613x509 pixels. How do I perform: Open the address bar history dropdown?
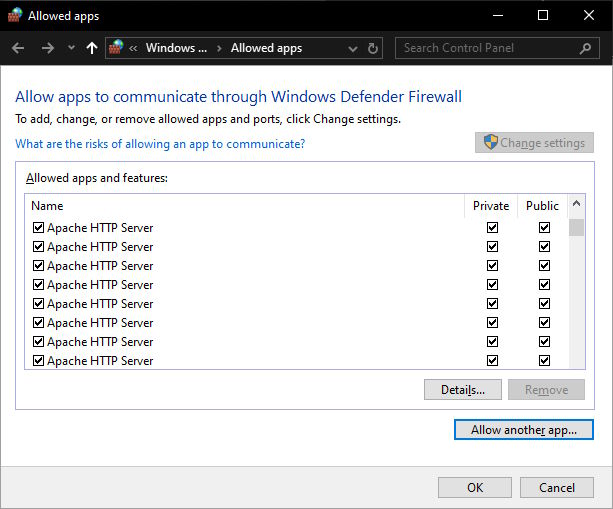coord(353,48)
